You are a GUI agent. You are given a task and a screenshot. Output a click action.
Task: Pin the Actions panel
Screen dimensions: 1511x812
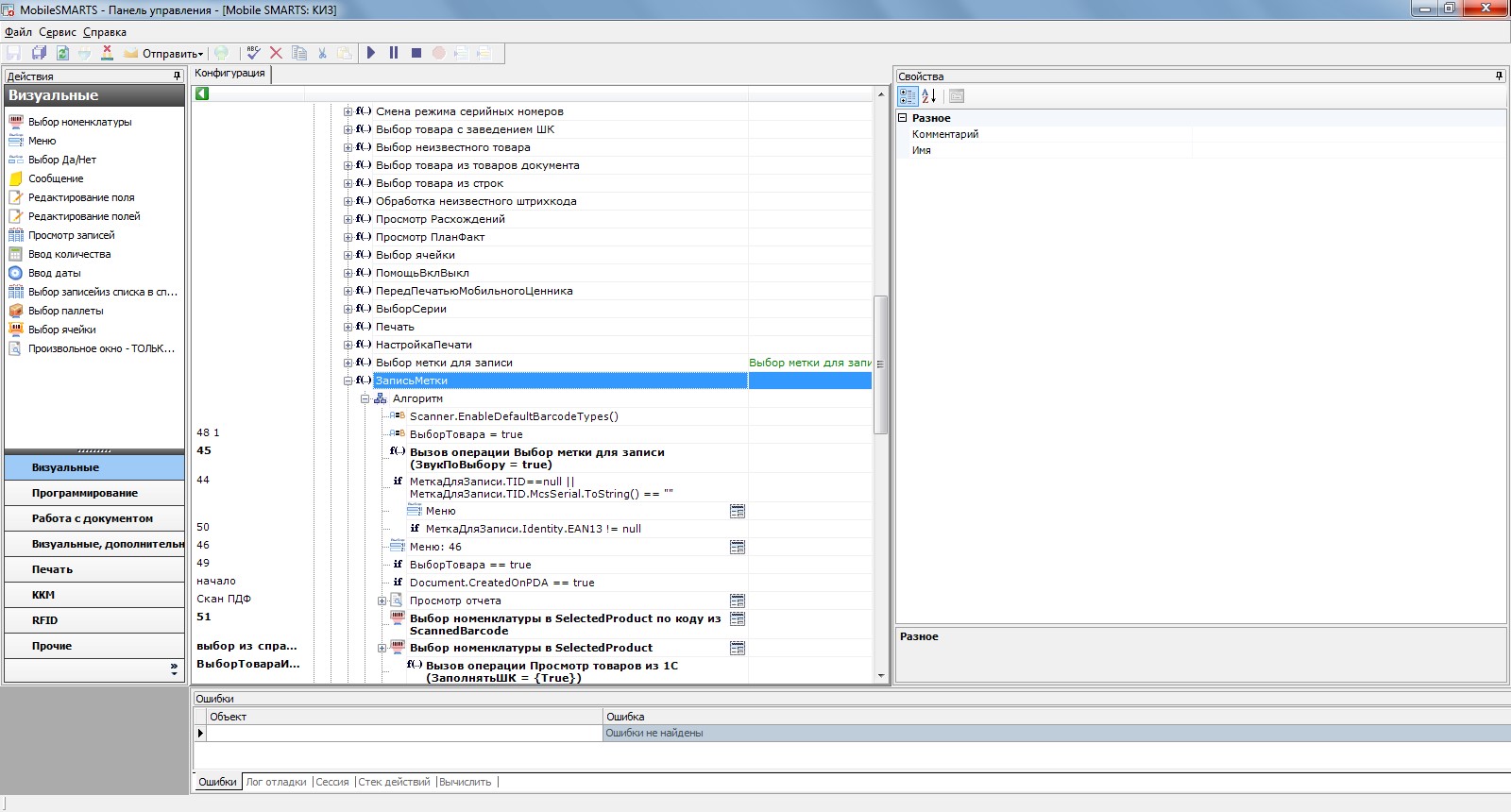coord(177,76)
